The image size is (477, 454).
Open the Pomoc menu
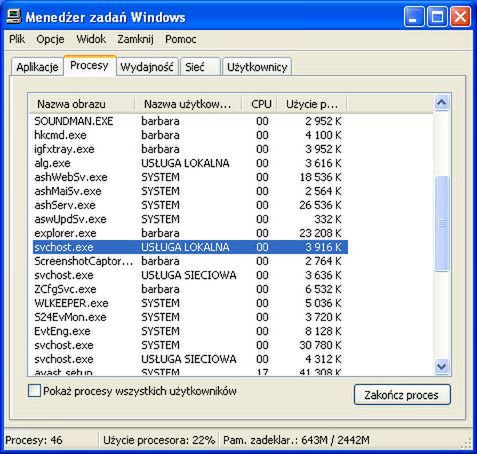[181, 39]
